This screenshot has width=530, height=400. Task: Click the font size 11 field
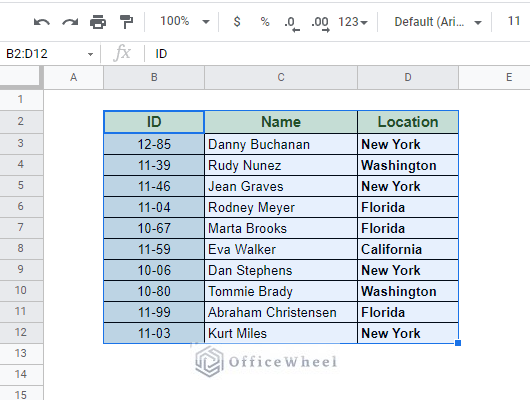click(514, 21)
